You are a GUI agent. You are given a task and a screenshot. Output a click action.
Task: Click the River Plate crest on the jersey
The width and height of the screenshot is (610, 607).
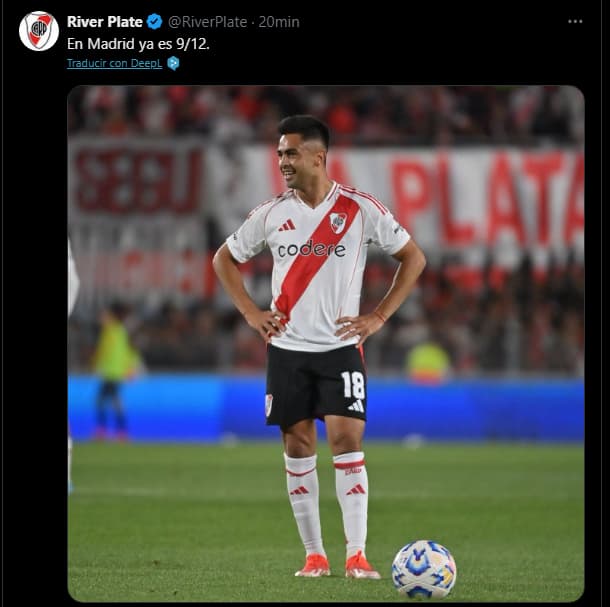(338, 223)
